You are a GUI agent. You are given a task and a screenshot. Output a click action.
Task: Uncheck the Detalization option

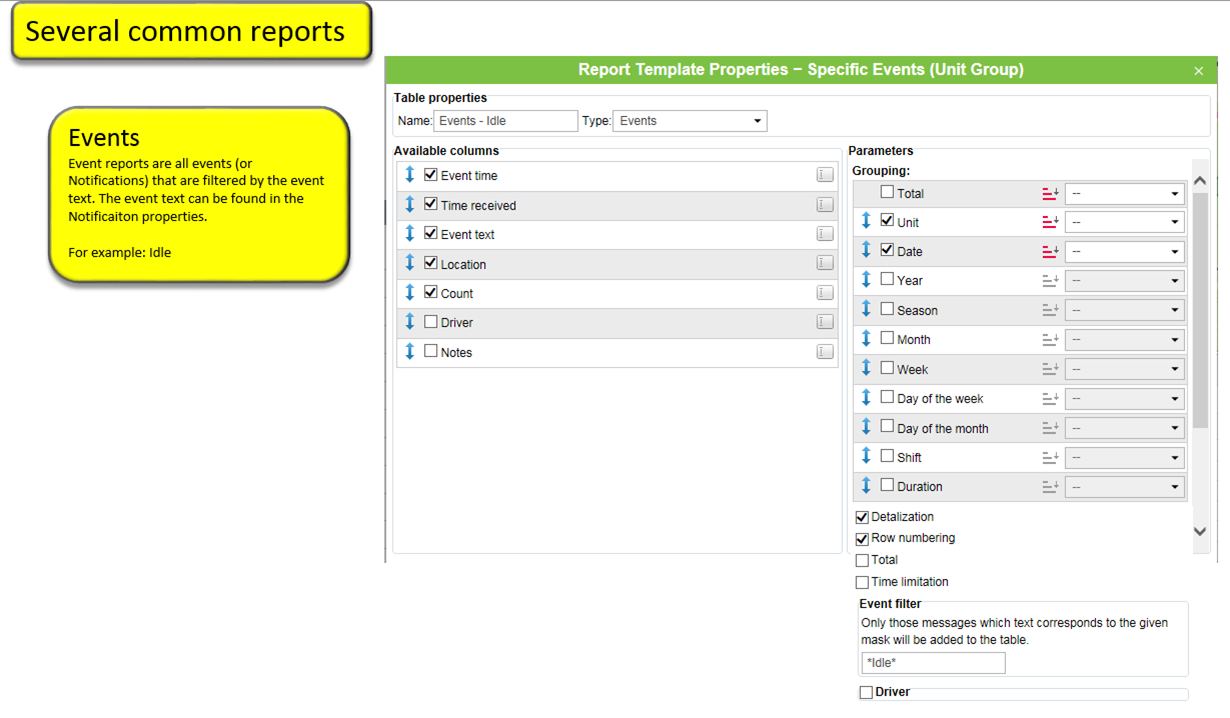(x=862, y=518)
